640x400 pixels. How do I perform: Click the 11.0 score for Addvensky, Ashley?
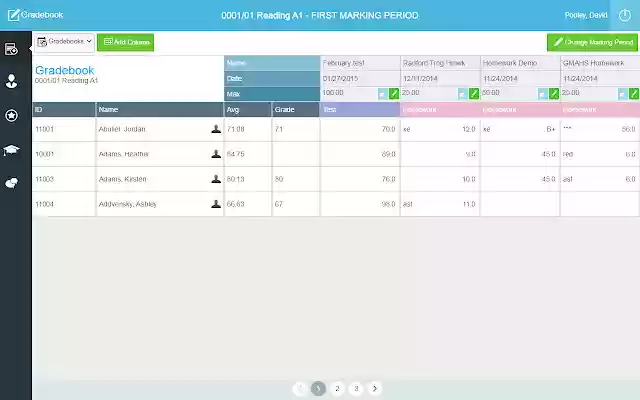[x=469, y=204]
